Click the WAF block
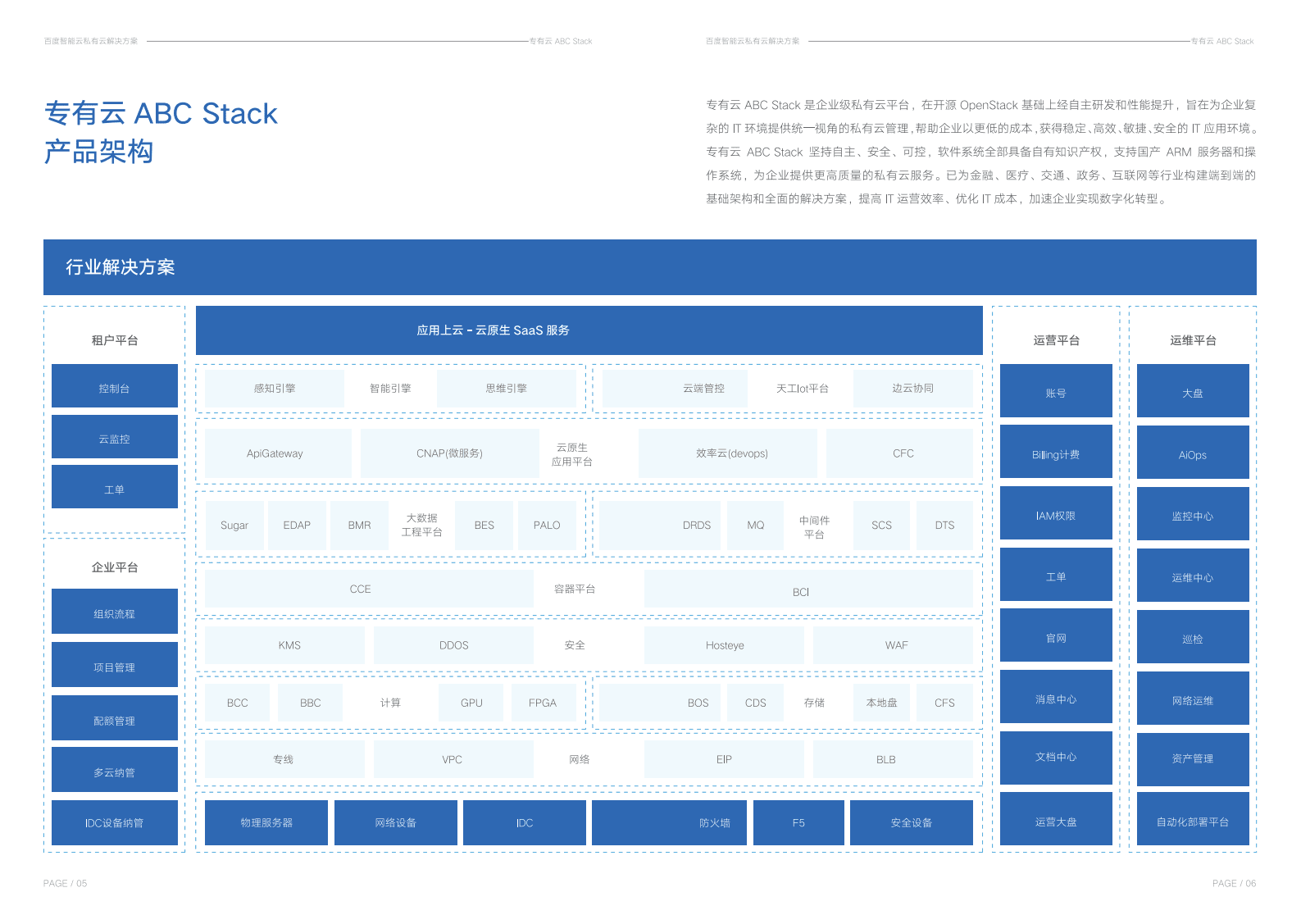Image resolution: width=1301 pixels, height=924 pixels. click(x=893, y=645)
